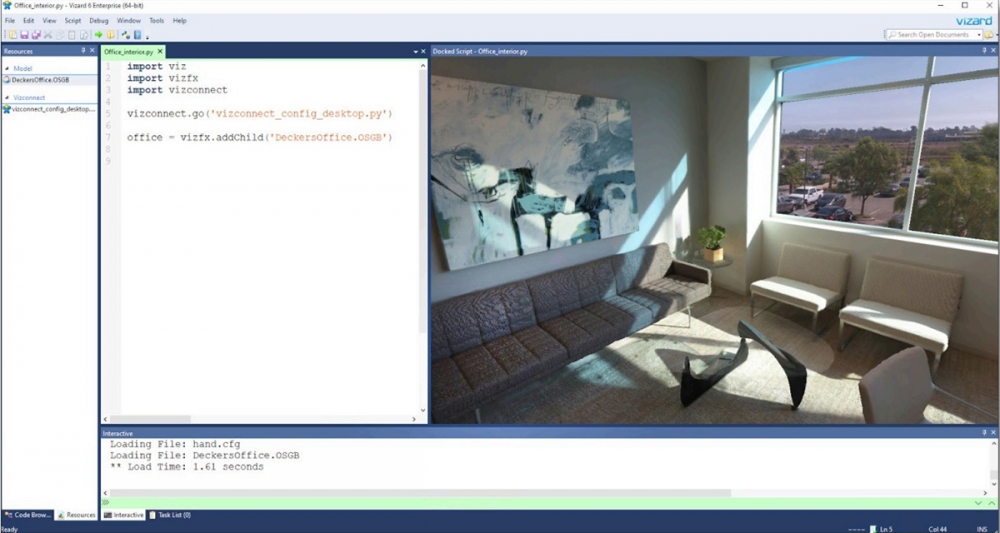The image size is (1000, 533).
Task: Click the Save All toolbar icon
Action: click(x=35, y=35)
